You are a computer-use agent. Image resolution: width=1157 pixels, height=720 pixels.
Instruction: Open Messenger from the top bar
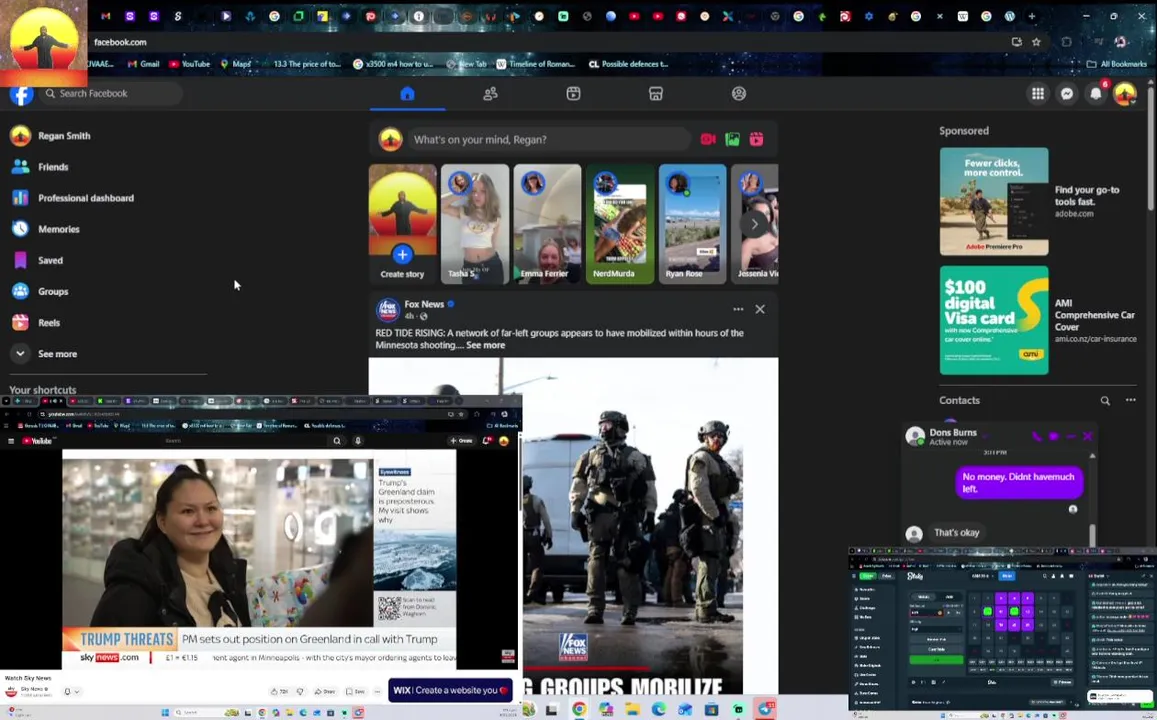tap(1067, 94)
